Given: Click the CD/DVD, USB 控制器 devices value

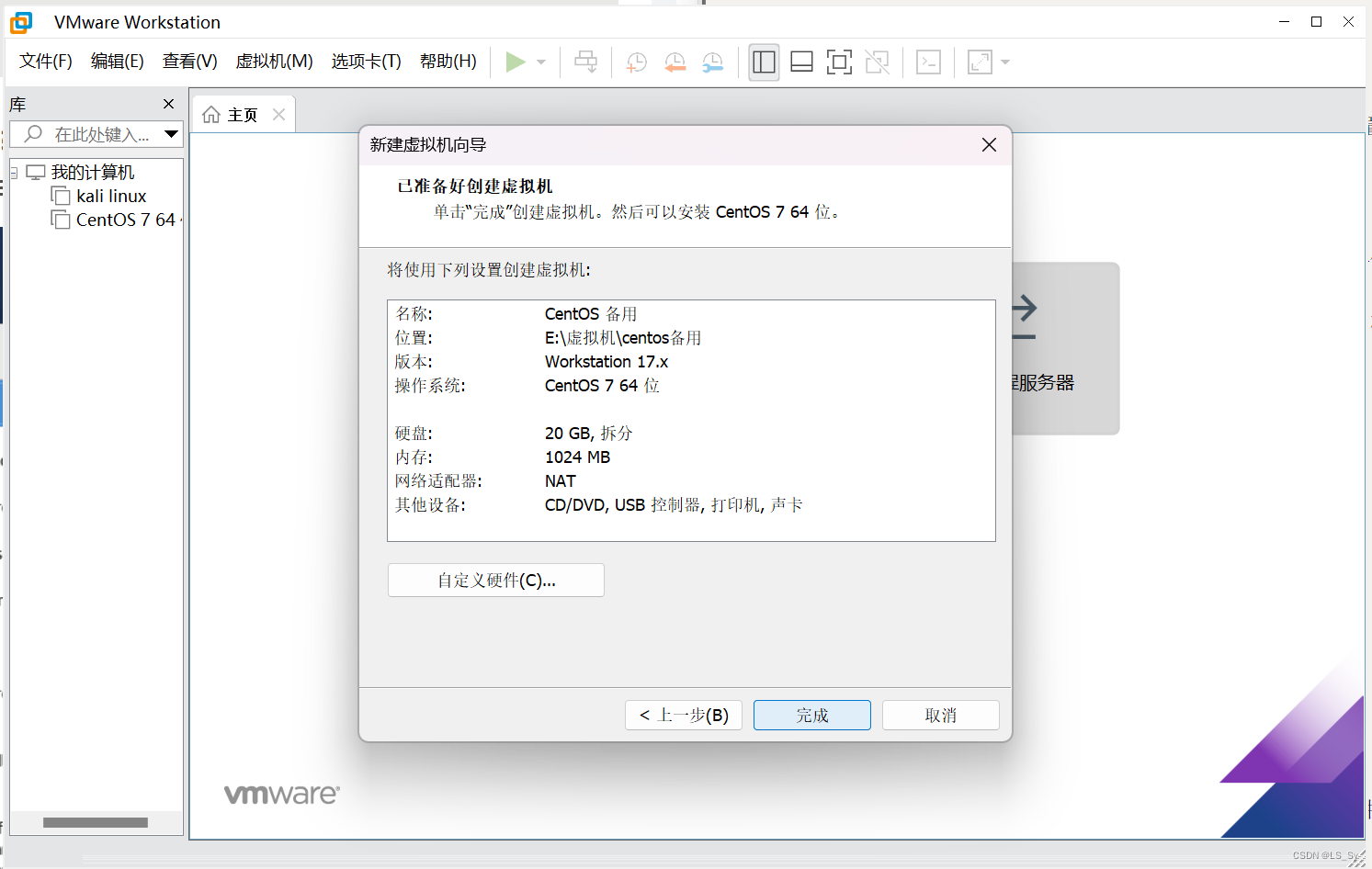Looking at the screenshot, I should [x=674, y=505].
